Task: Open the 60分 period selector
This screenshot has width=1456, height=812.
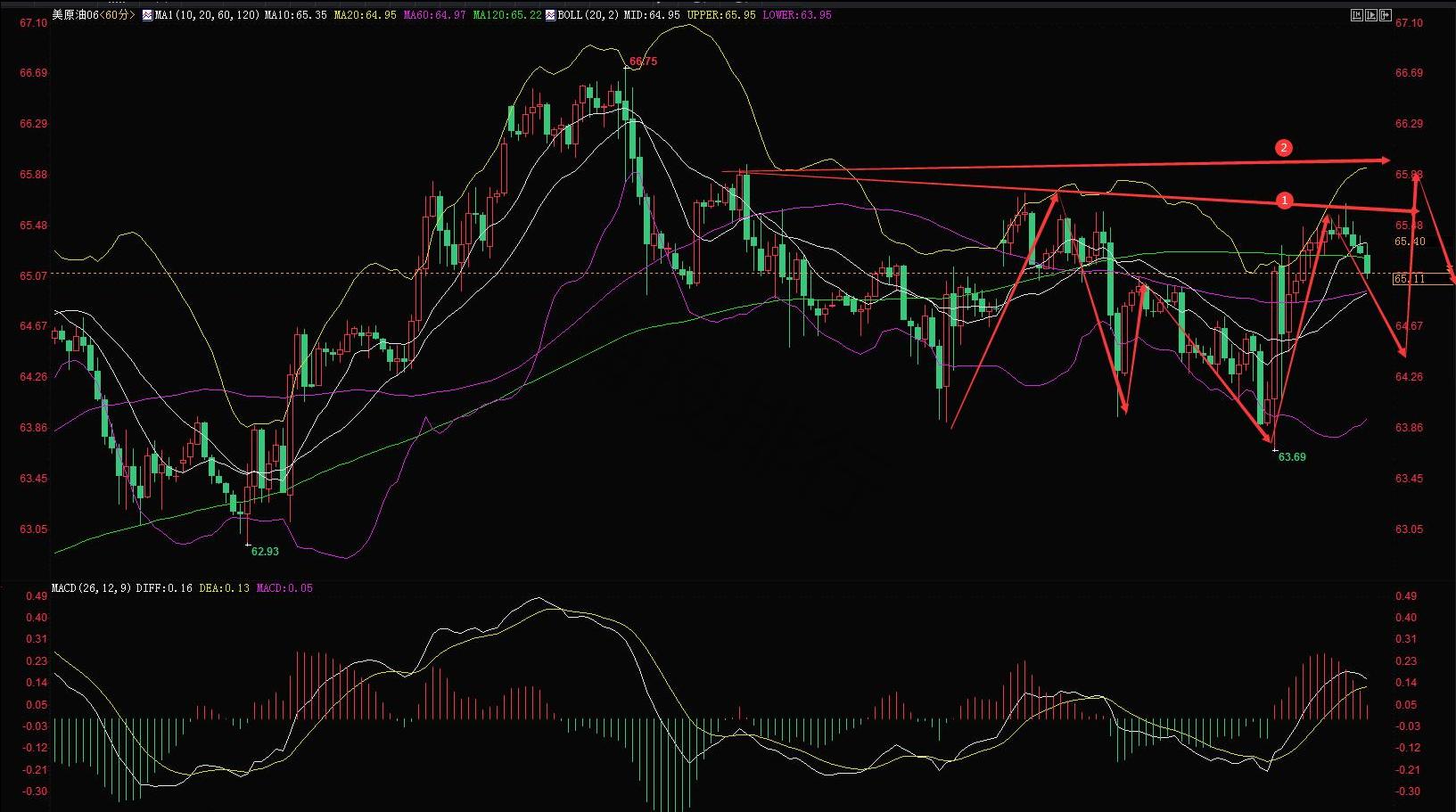Action: tap(117, 15)
